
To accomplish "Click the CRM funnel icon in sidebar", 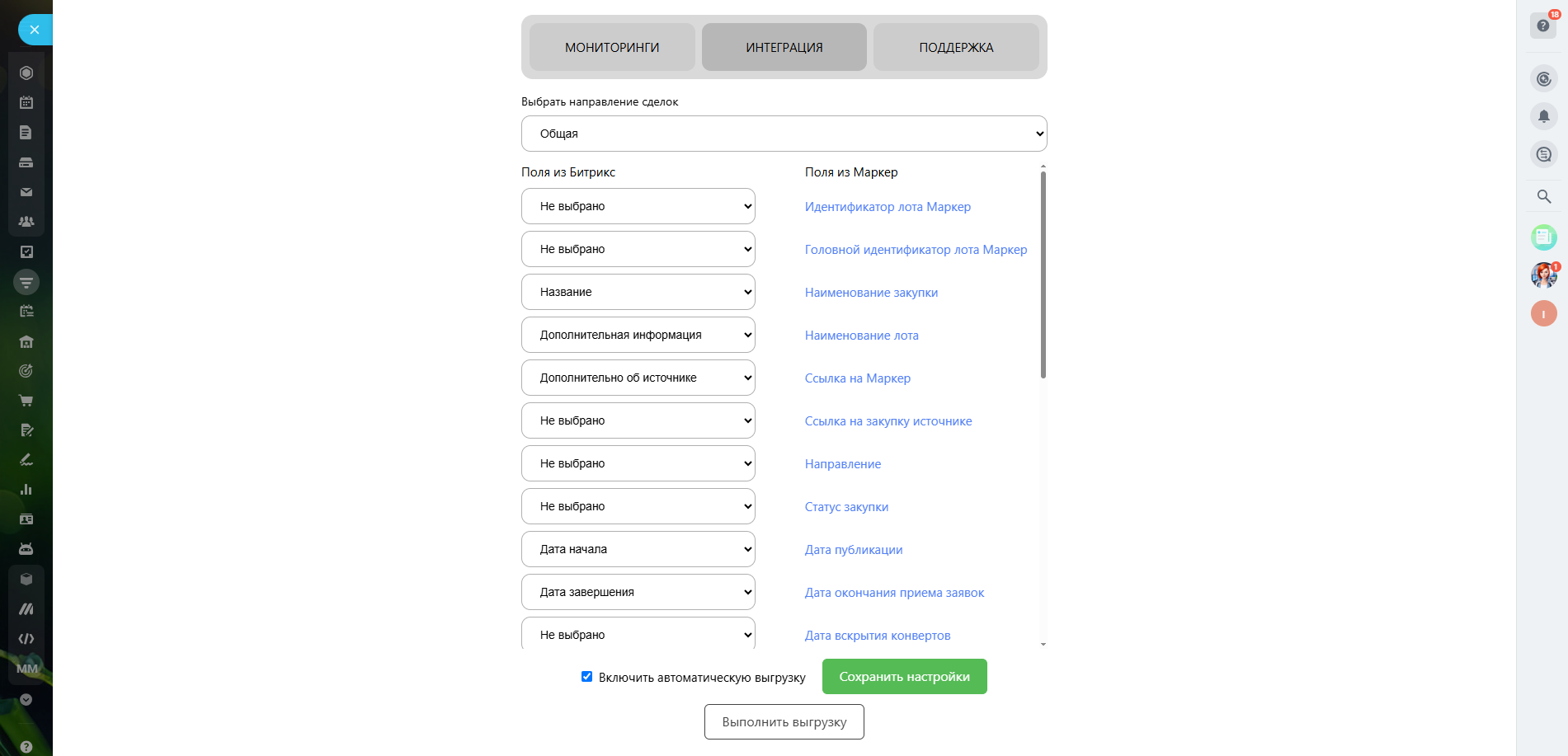I will coord(26,282).
